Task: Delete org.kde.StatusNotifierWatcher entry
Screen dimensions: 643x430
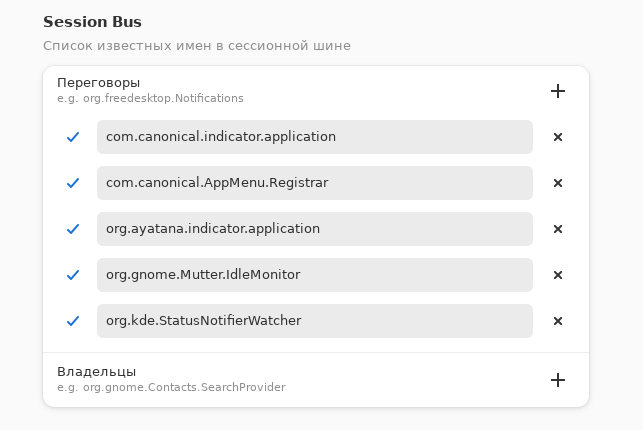Action: [x=558, y=321]
